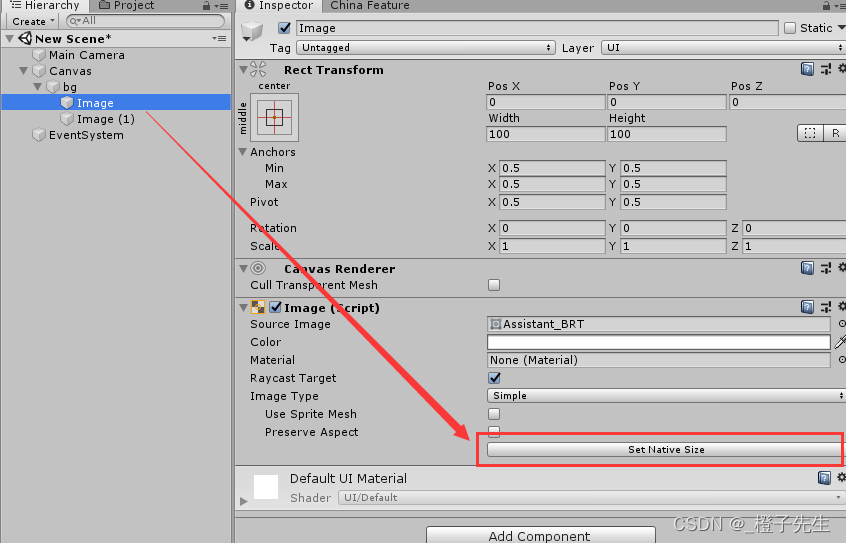Toggle raw edit mode R button
This screenshot has width=846, height=543.
pyautogui.click(x=835, y=133)
